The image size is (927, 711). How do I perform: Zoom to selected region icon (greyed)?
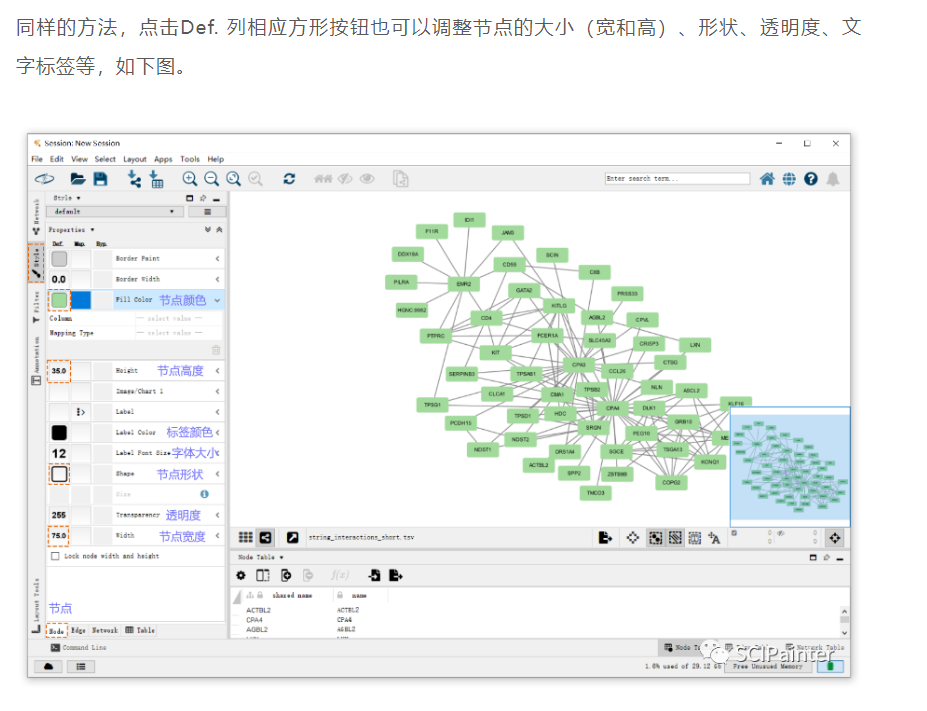pos(255,178)
